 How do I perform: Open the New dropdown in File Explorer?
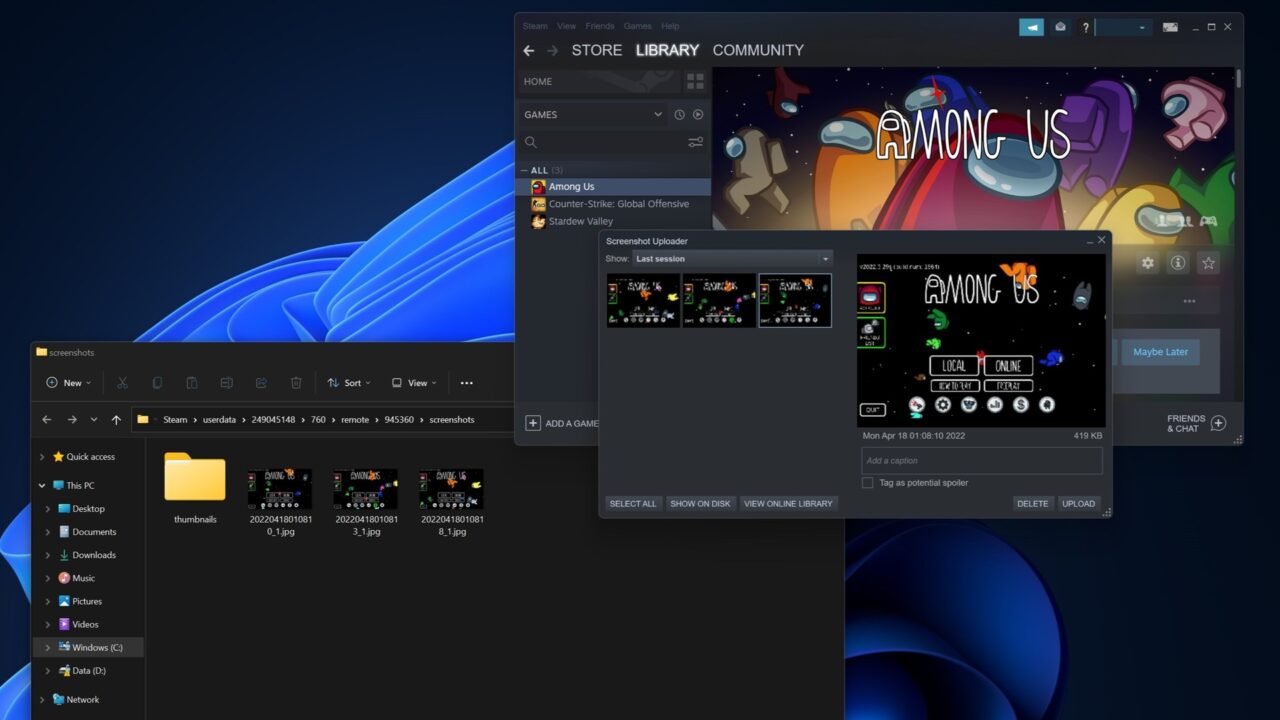(x=68, y=383)
